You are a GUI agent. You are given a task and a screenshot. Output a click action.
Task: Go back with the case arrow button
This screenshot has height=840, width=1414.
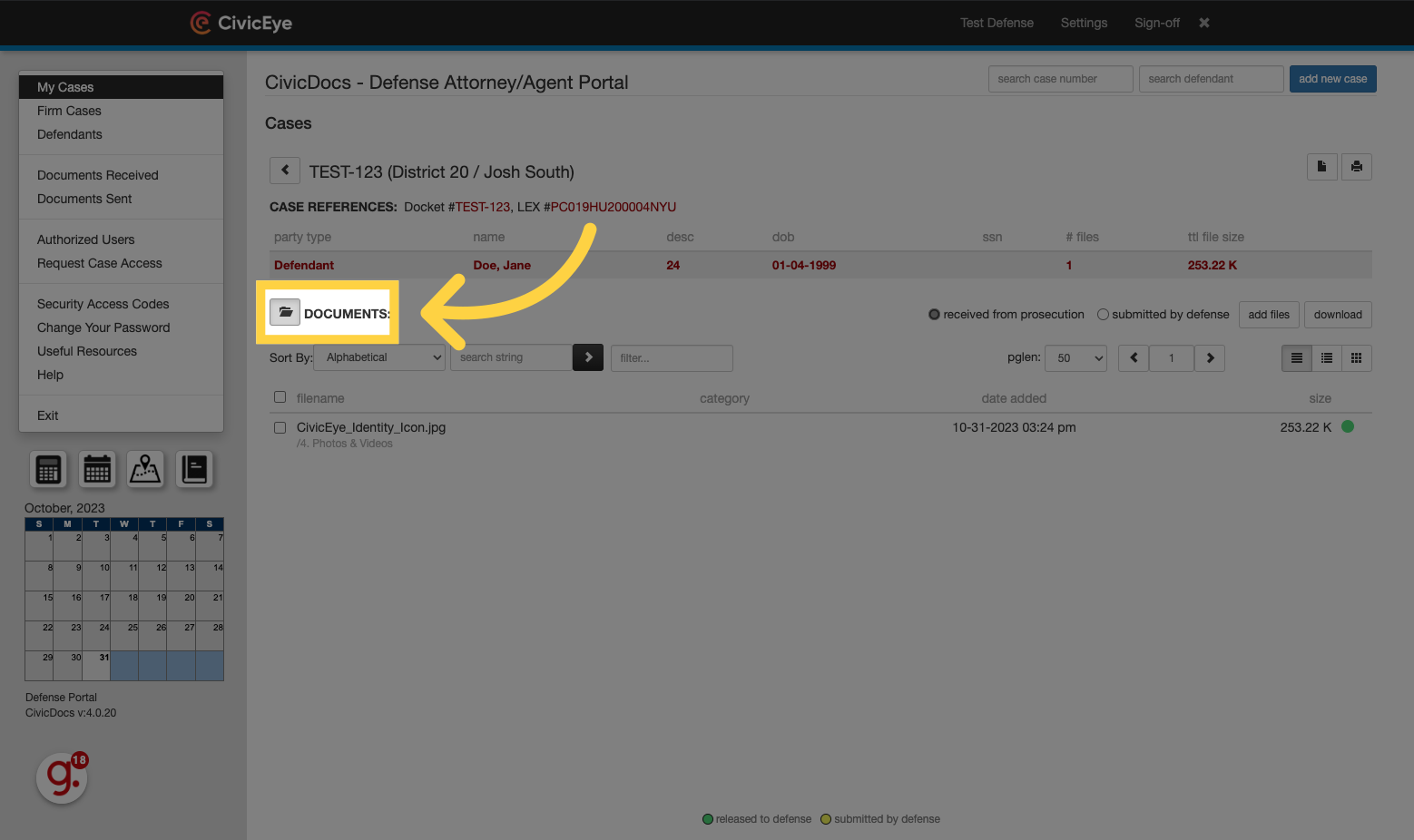click(x=285, y=171)
